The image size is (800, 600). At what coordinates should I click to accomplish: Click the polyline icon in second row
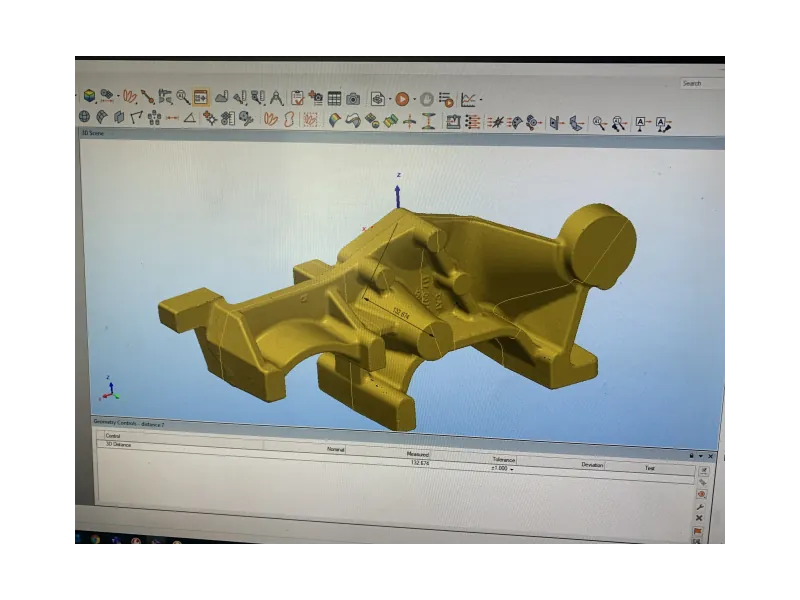point(136,118)
